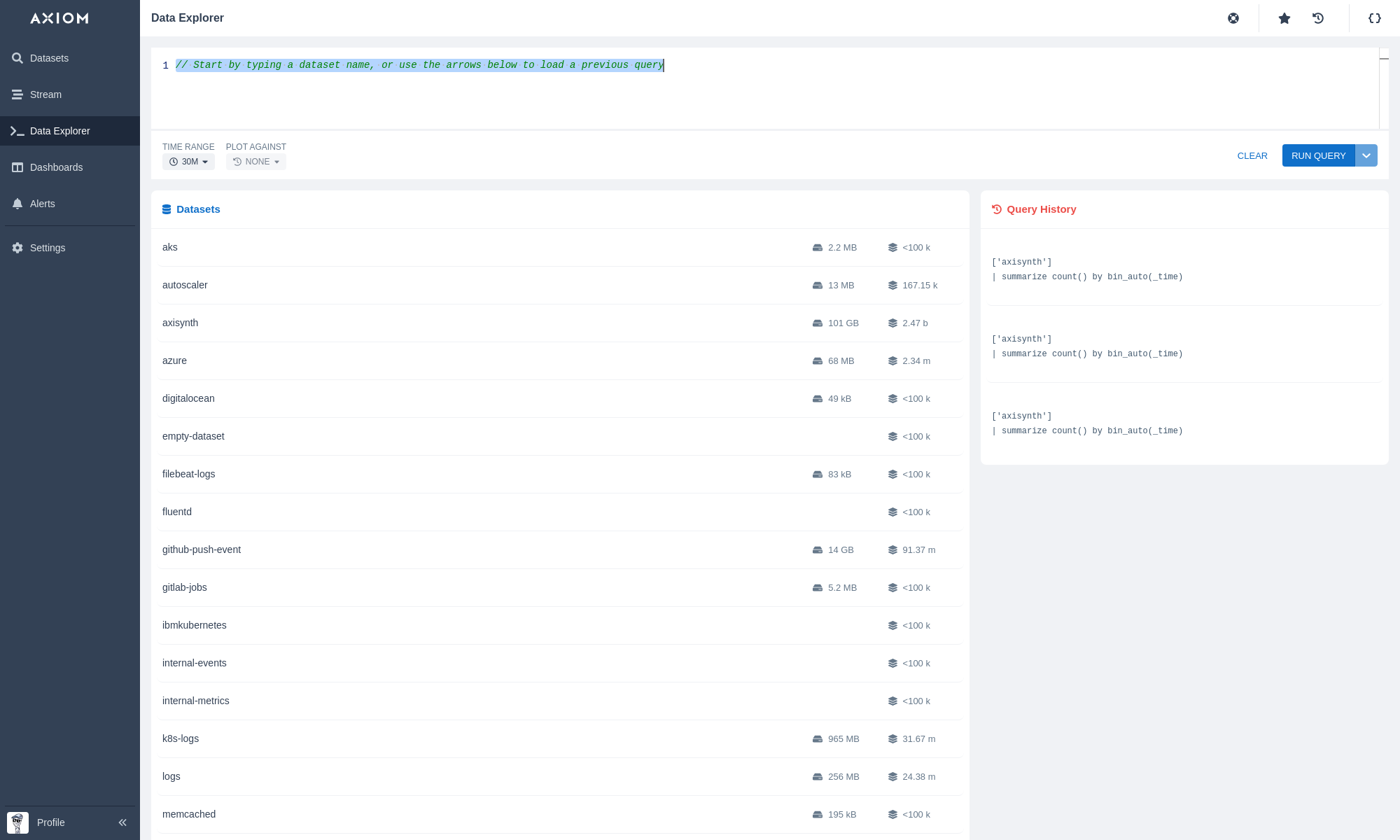Viewport: 1400px width, 840px height.
Task: Click the profile avatar image
Action: click(x=17, y=822)
